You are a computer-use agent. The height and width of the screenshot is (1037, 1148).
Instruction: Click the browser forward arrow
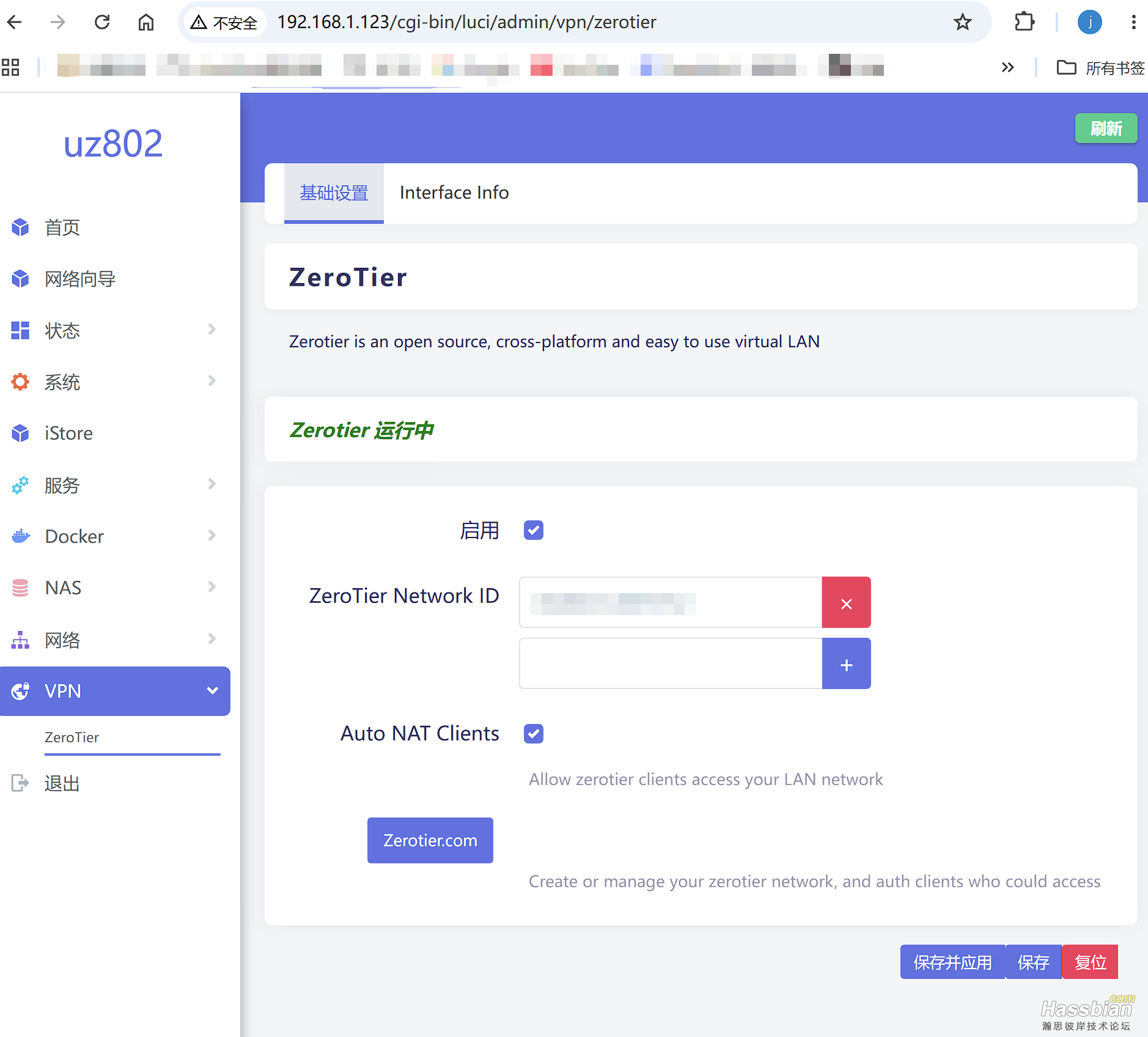pos(58,23)
